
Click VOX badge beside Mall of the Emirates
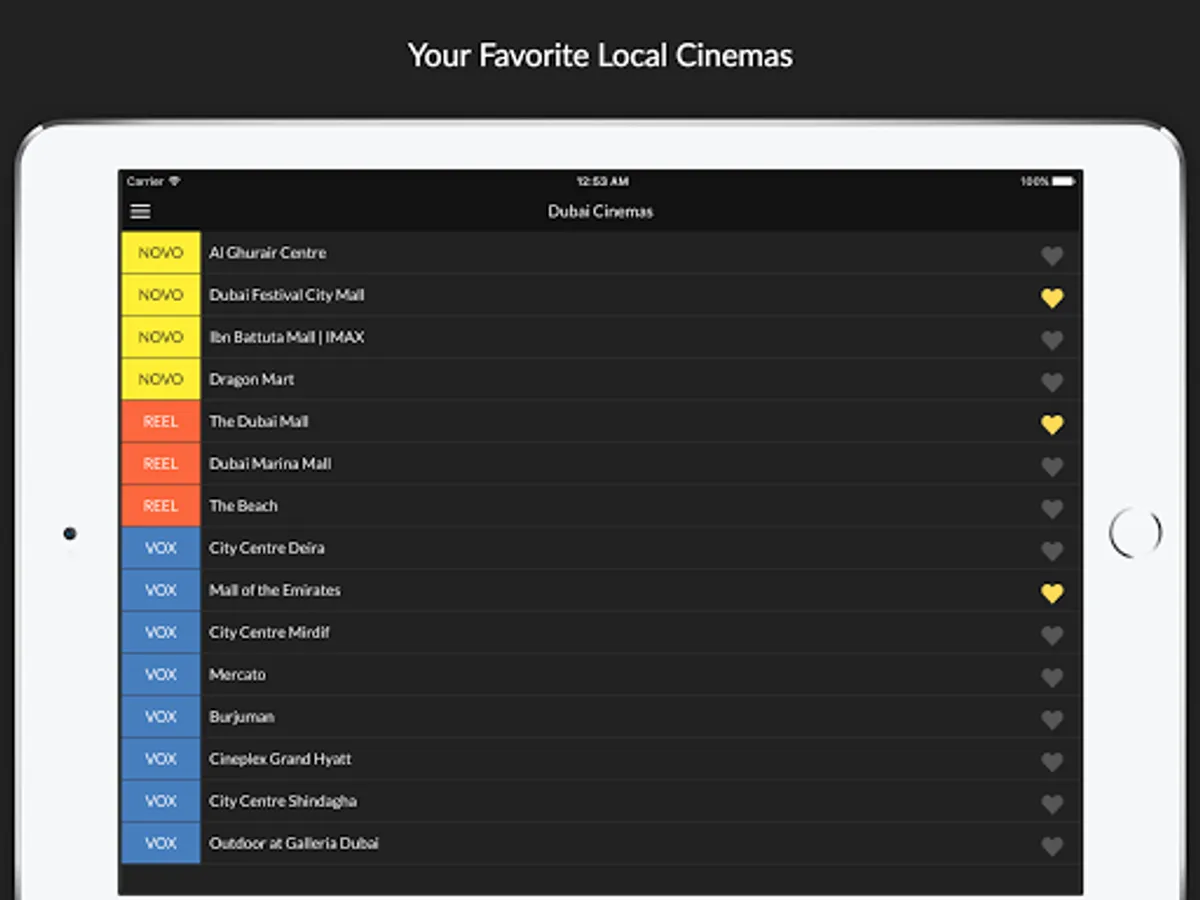coord(161,590)
